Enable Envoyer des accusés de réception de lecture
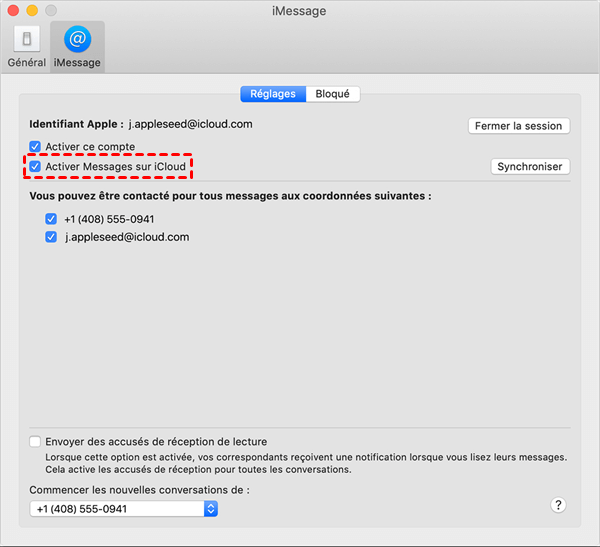The image size is (600, 547). 36,441
